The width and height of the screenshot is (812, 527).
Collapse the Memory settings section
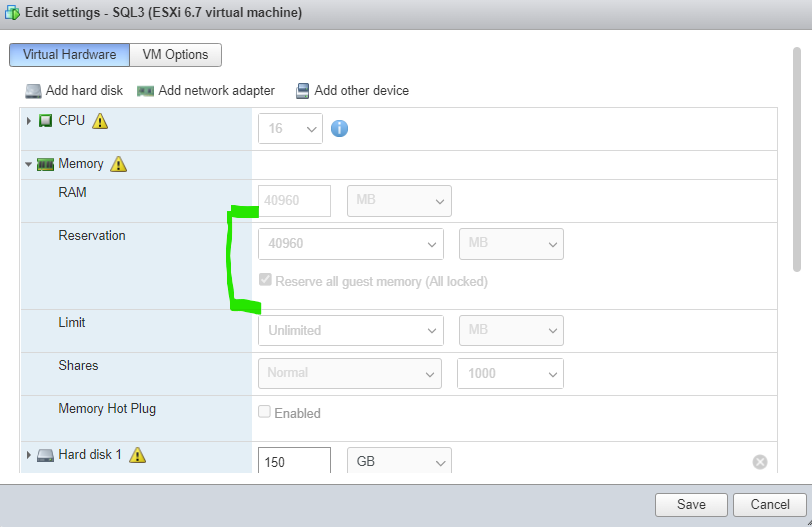point(29,164)
